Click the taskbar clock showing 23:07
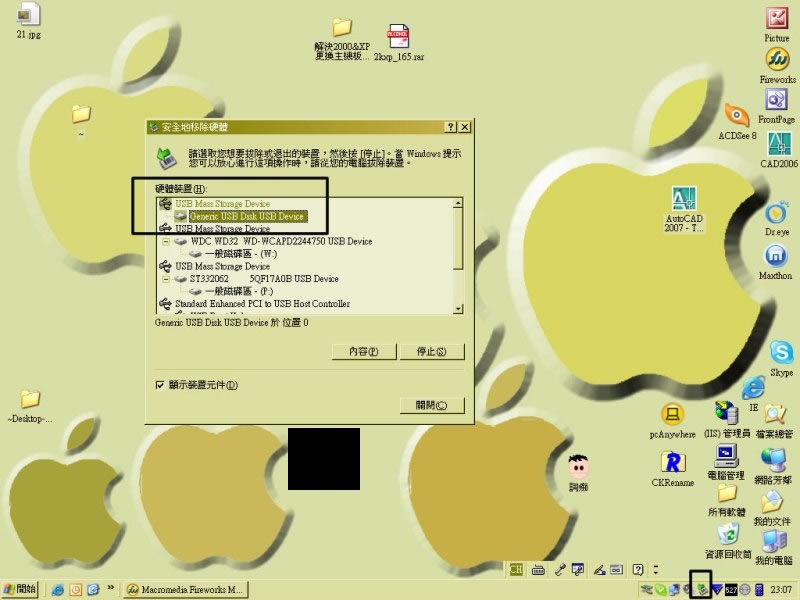 point(781,590)
